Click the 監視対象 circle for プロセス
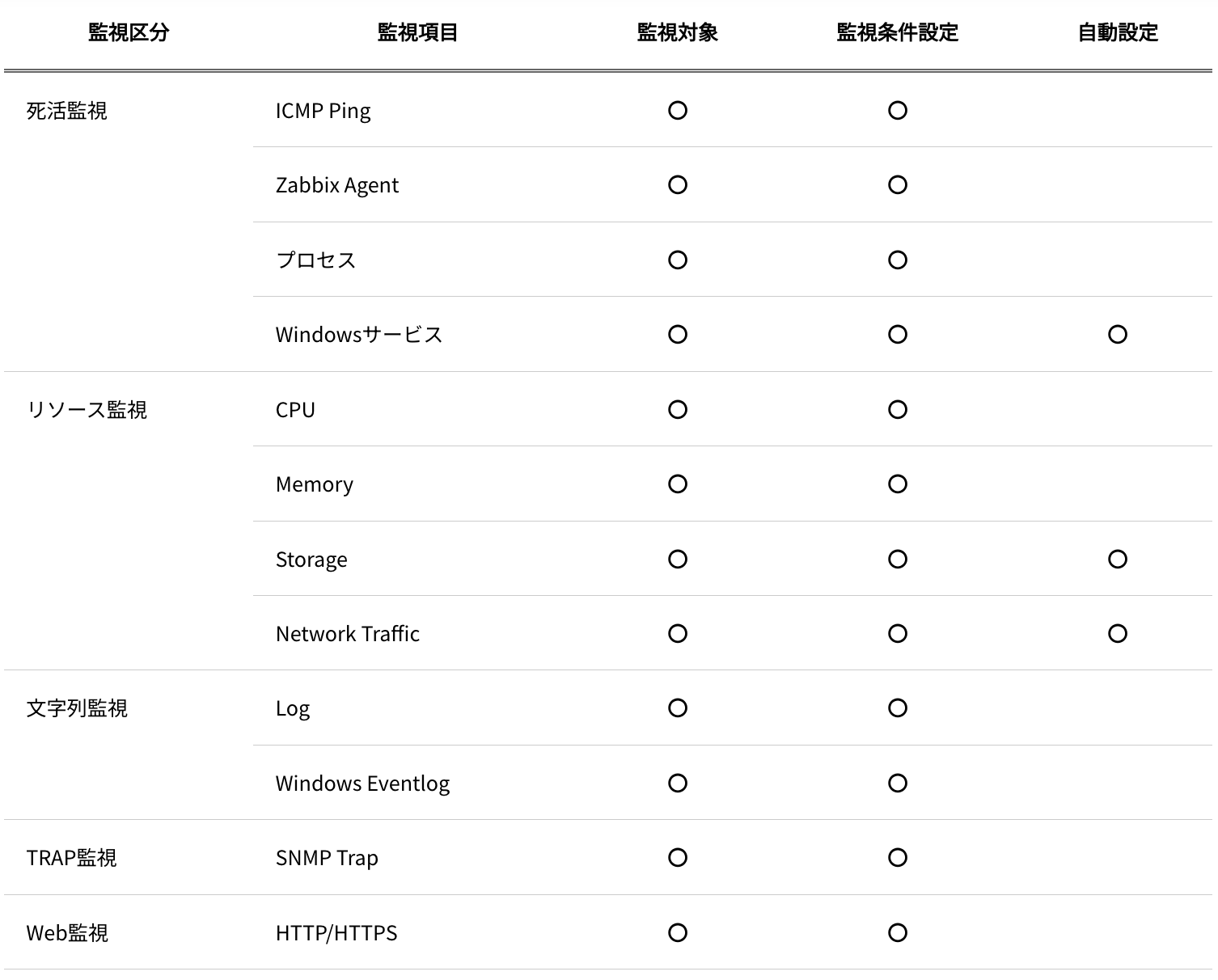The image size is (1218, 980). point(678,260)
